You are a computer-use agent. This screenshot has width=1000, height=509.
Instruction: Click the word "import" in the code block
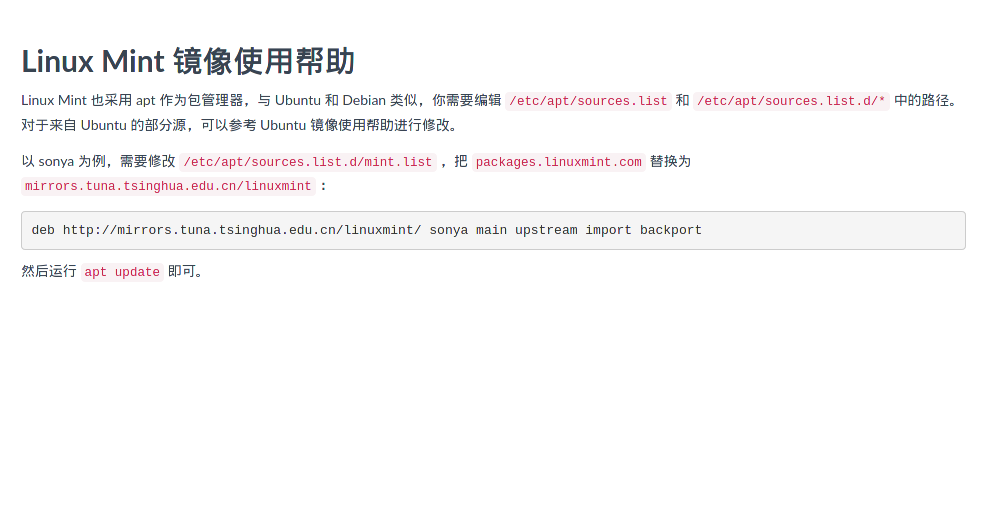[x=608, y=230]
